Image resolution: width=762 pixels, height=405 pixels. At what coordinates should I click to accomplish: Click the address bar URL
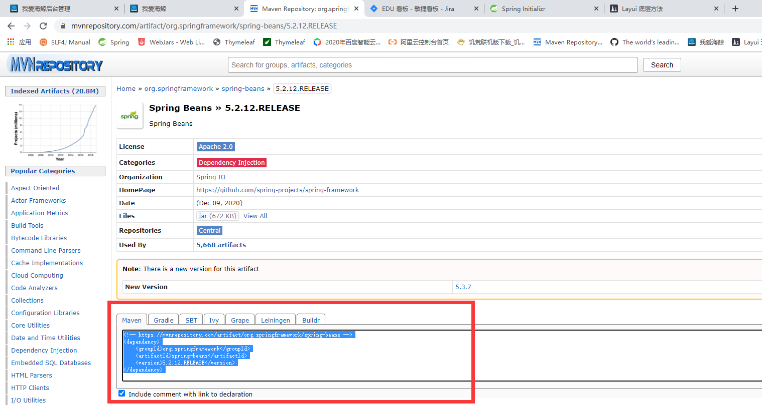point(204,26)
